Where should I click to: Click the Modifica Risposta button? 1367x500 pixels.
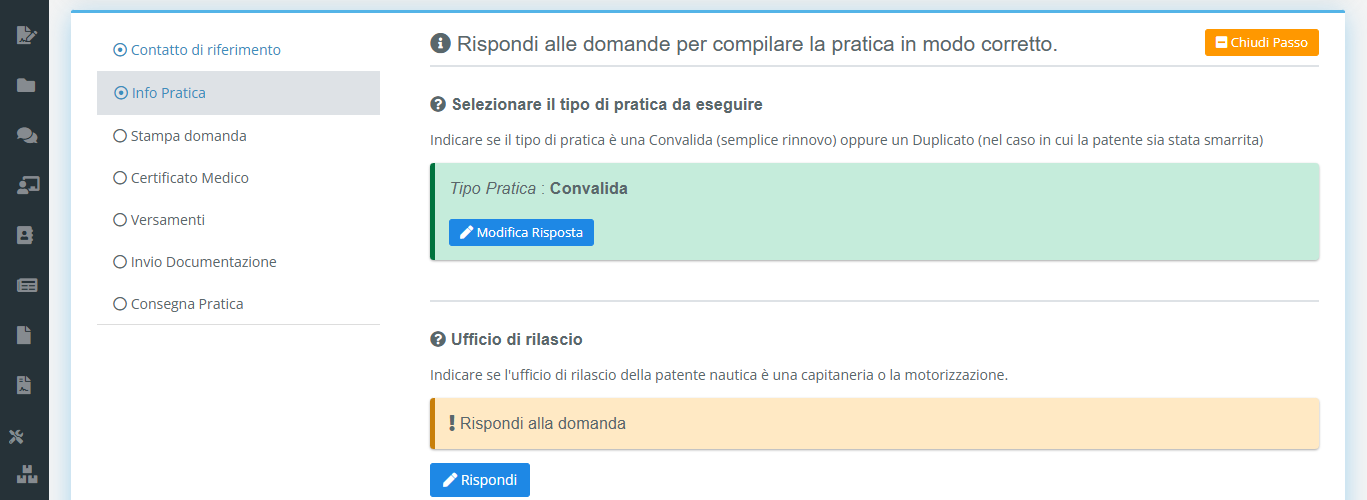point(521,232)
